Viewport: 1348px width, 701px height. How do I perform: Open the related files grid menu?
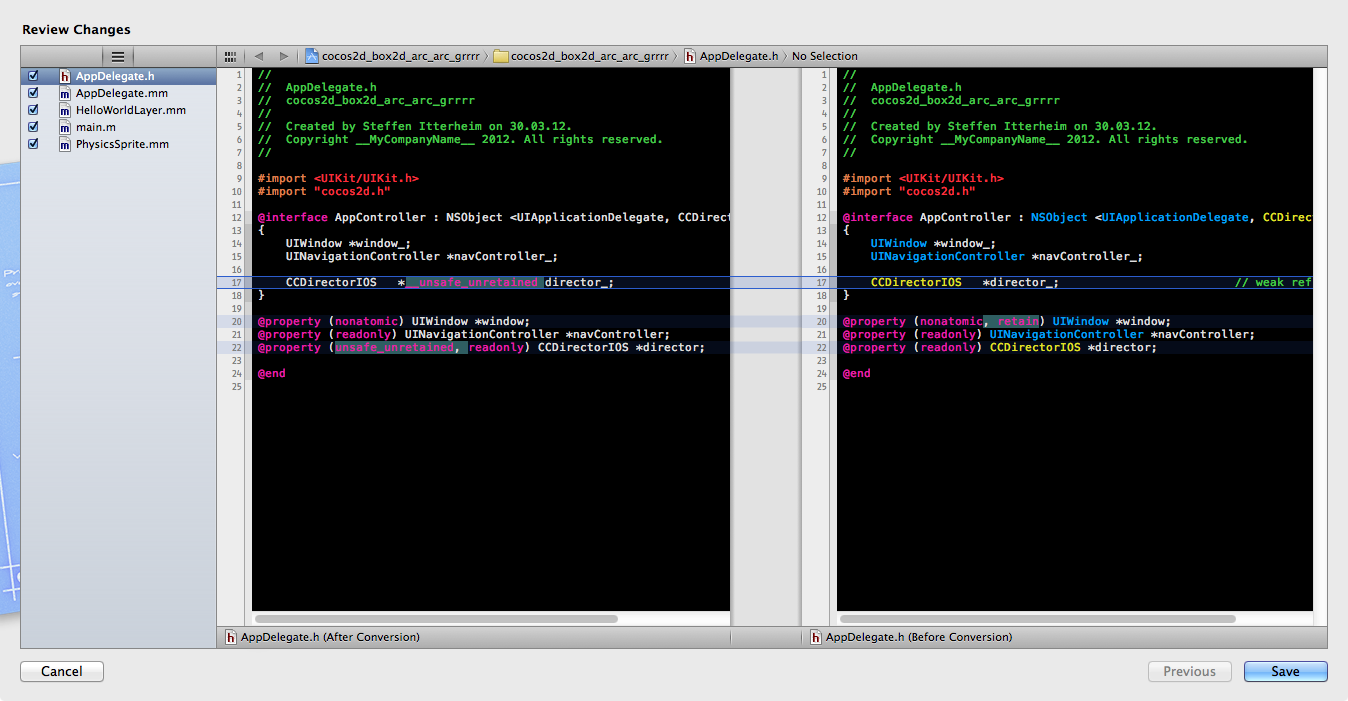[x=231, y=57]
